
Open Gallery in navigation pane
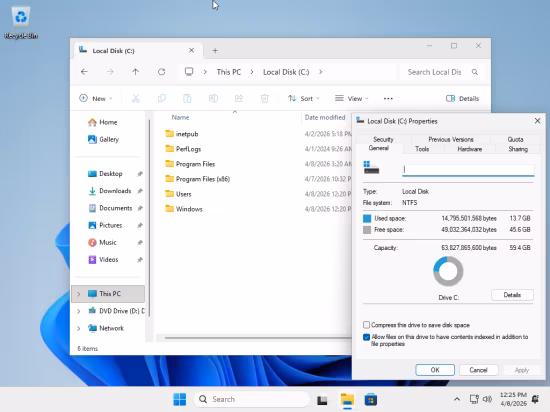click(103, 140)
